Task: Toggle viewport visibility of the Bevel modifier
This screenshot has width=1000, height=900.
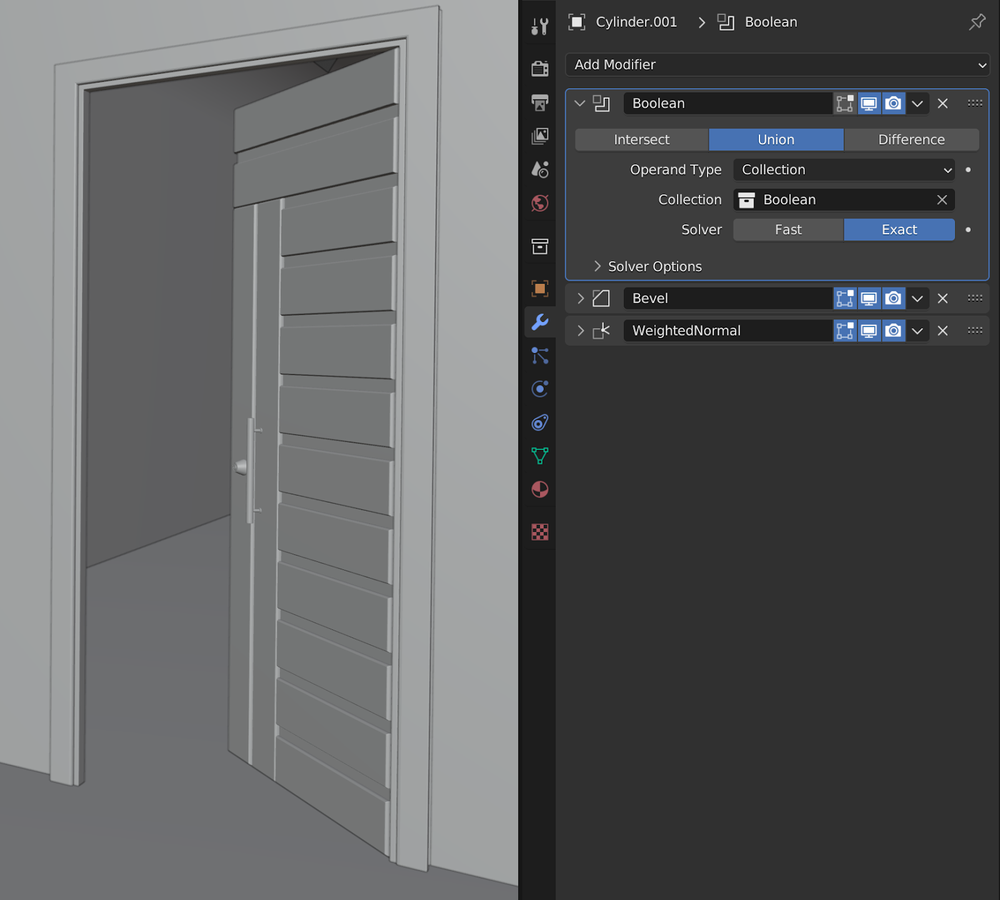Action: [x=868, y=298]
